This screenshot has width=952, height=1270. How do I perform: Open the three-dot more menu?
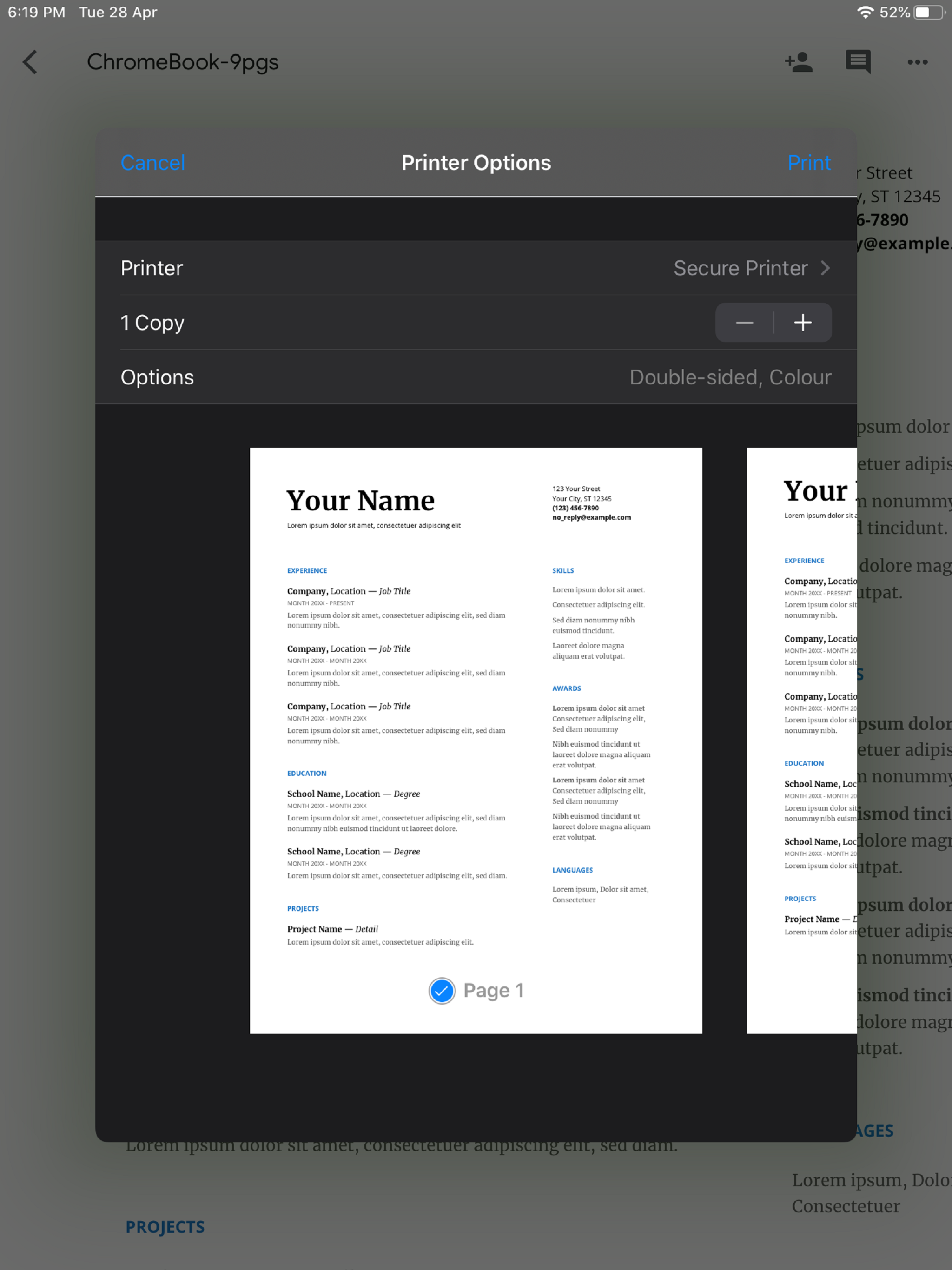(917, 62)
